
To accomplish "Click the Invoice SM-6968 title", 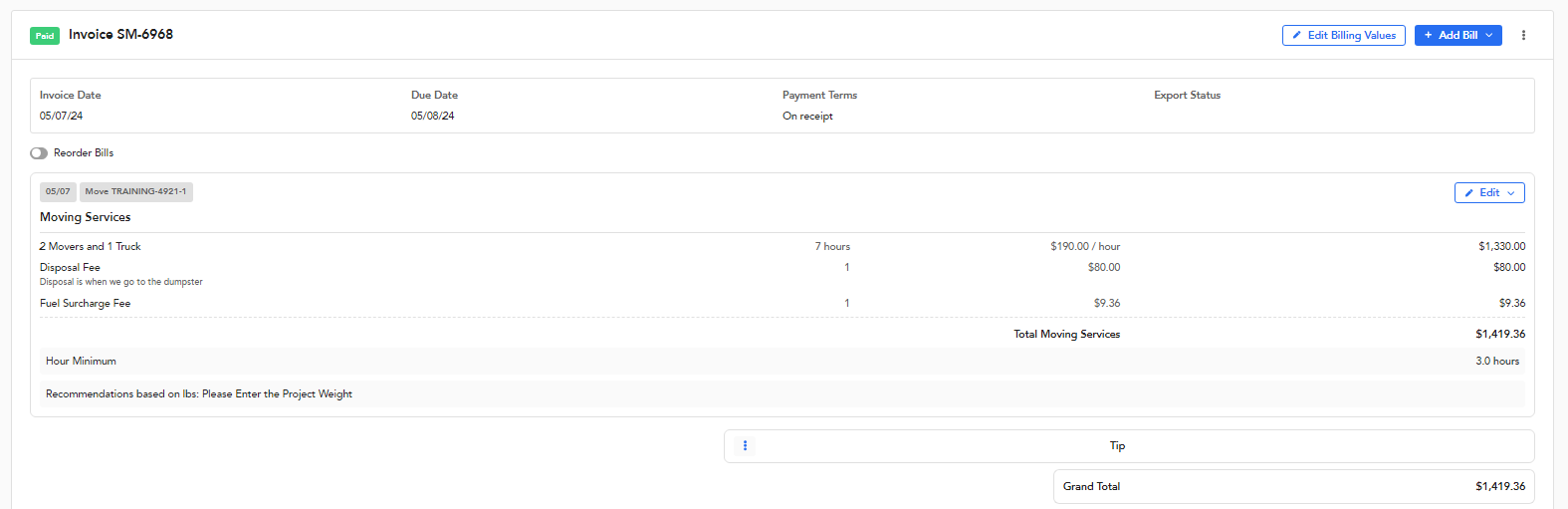I will coord(120,34).
